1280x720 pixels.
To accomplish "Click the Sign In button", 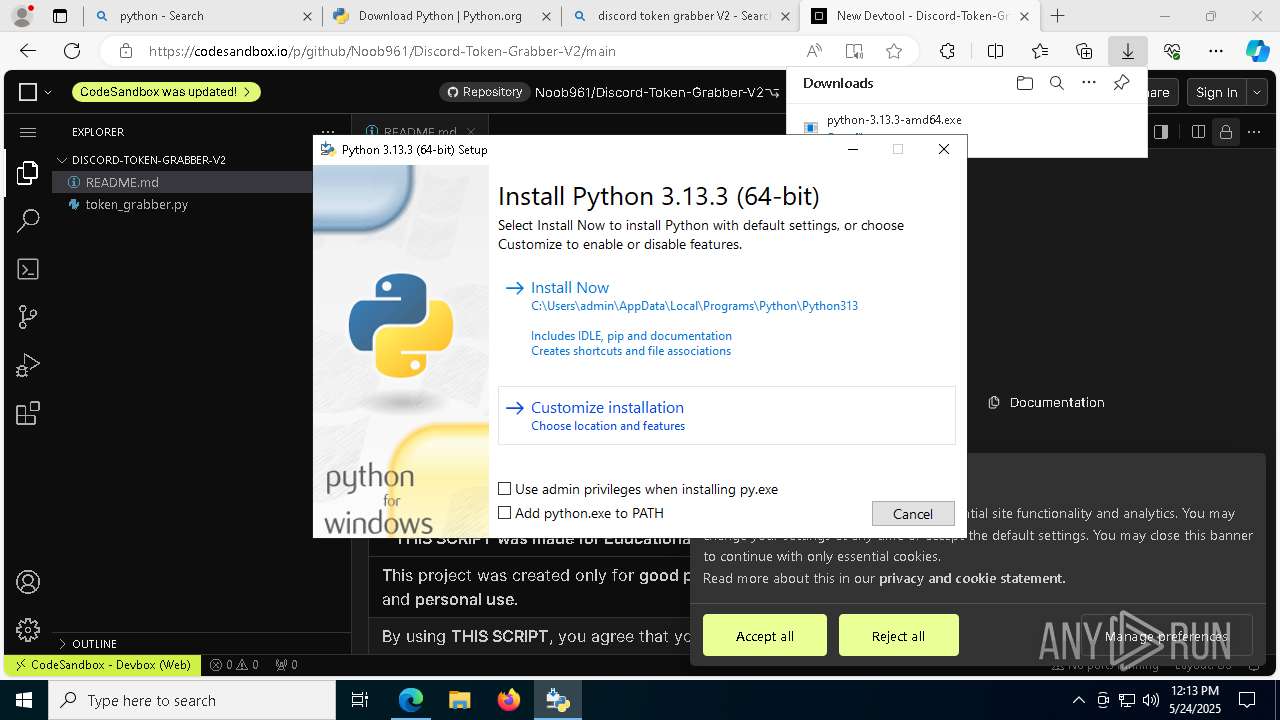I will point(1217,92).
